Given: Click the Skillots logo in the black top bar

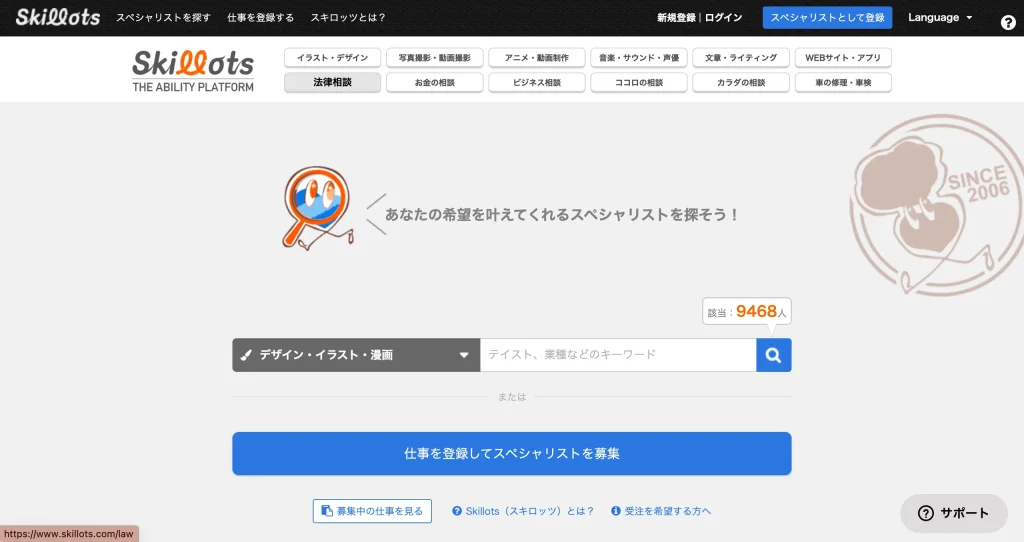Looking at the screenshot, I should coord(58,17).
